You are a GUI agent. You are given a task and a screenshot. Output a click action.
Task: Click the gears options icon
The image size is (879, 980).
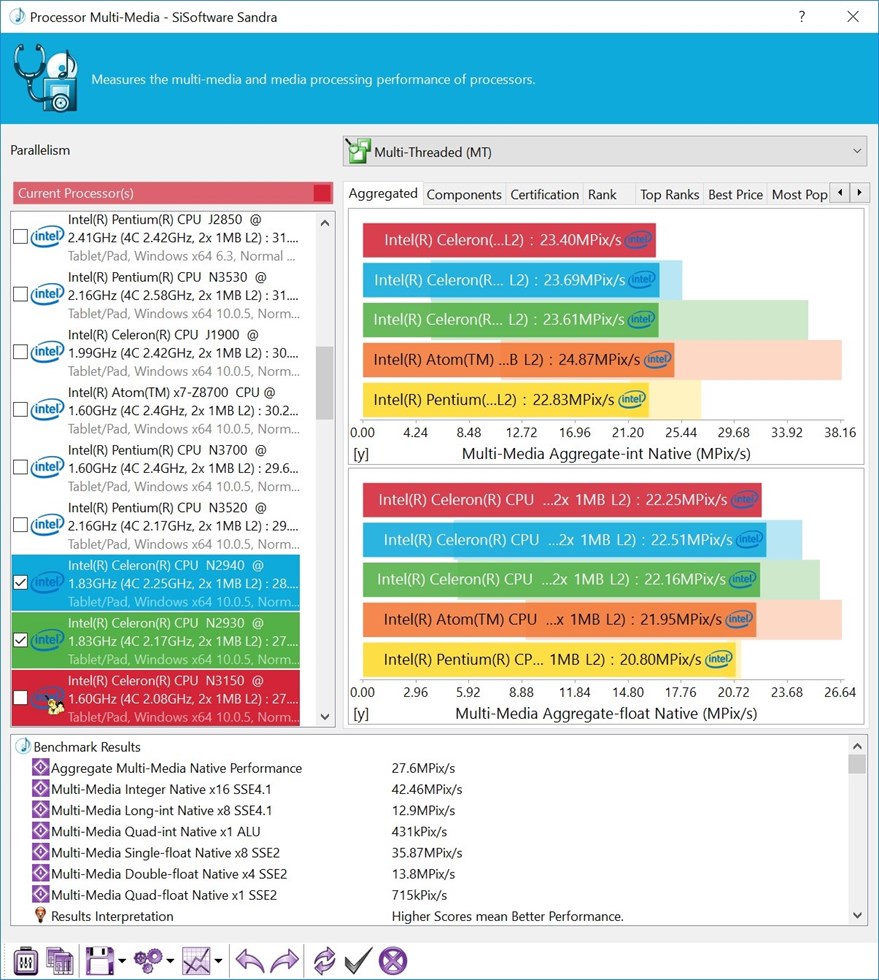point(149,961)
